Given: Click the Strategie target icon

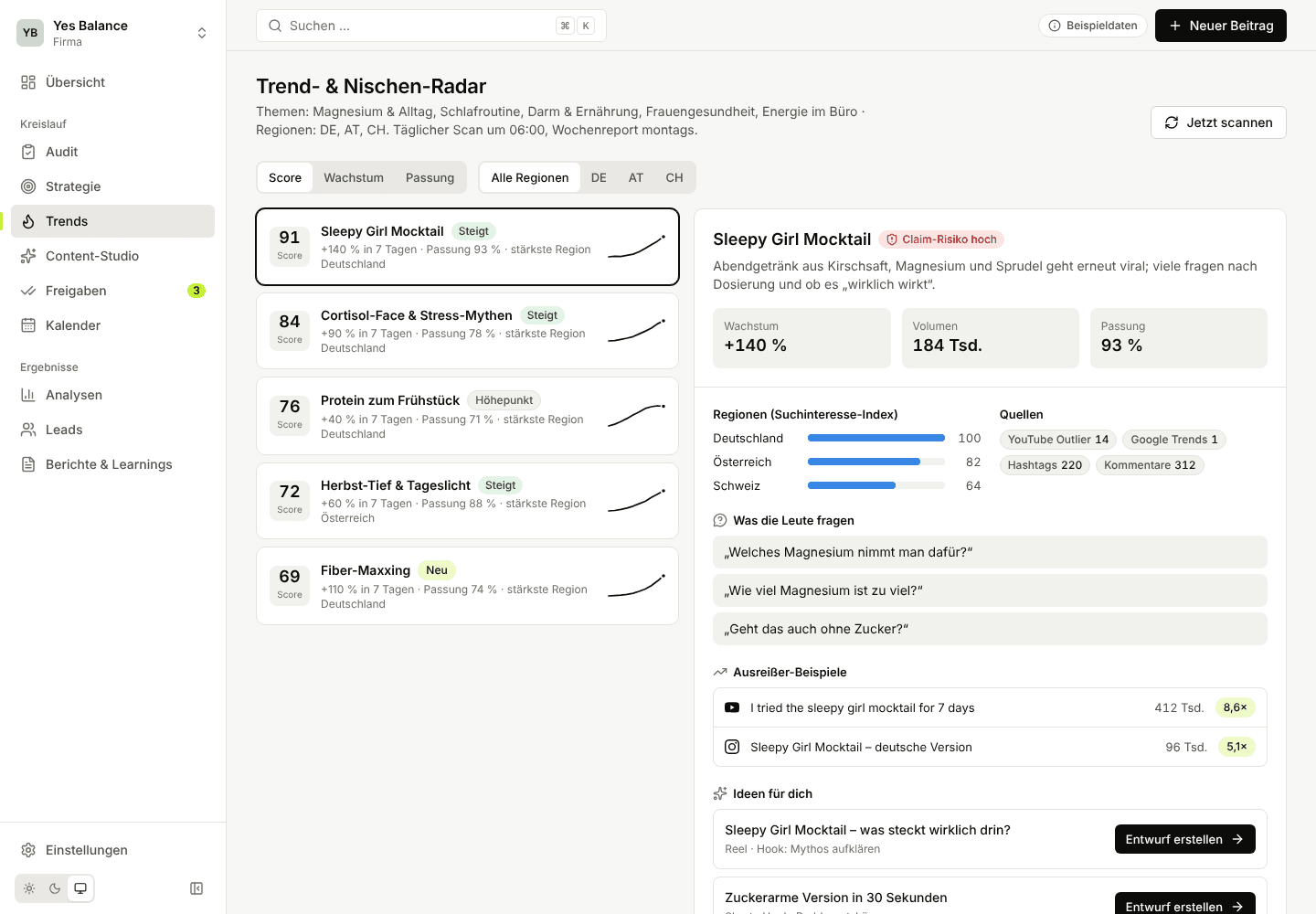Looking at the screenshot, I should pyautogui.click(x=28, y=186).
